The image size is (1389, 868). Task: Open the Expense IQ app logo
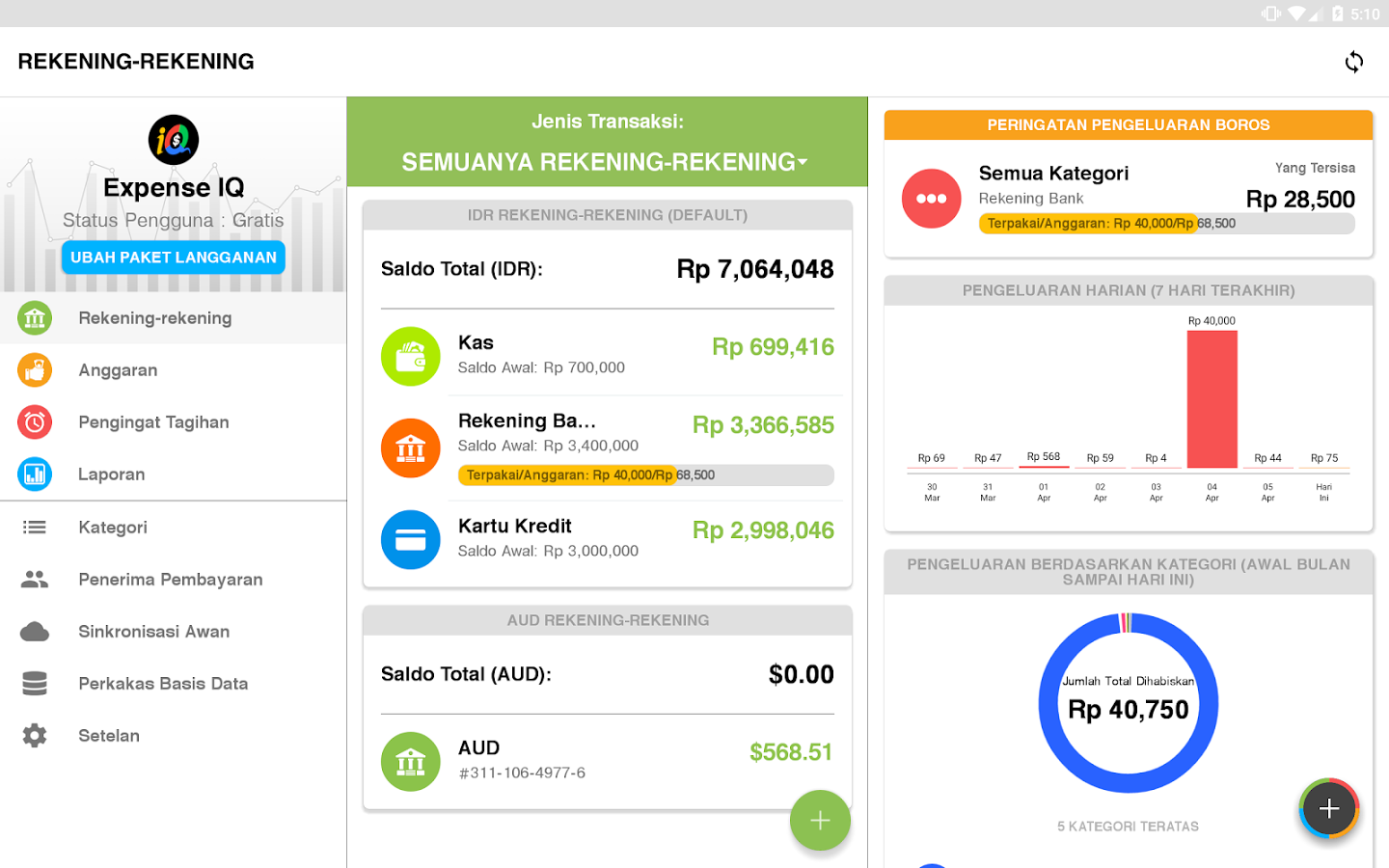(174, 140)
